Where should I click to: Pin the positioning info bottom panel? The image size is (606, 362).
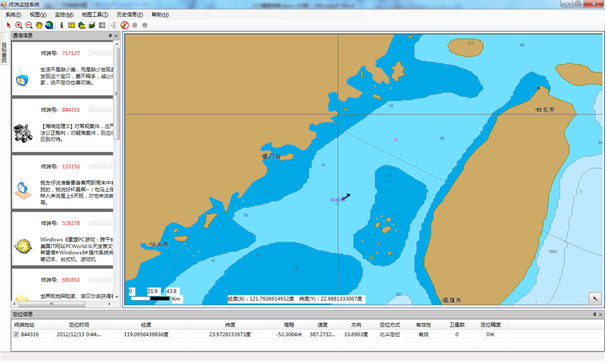click(x=594, y=314)
